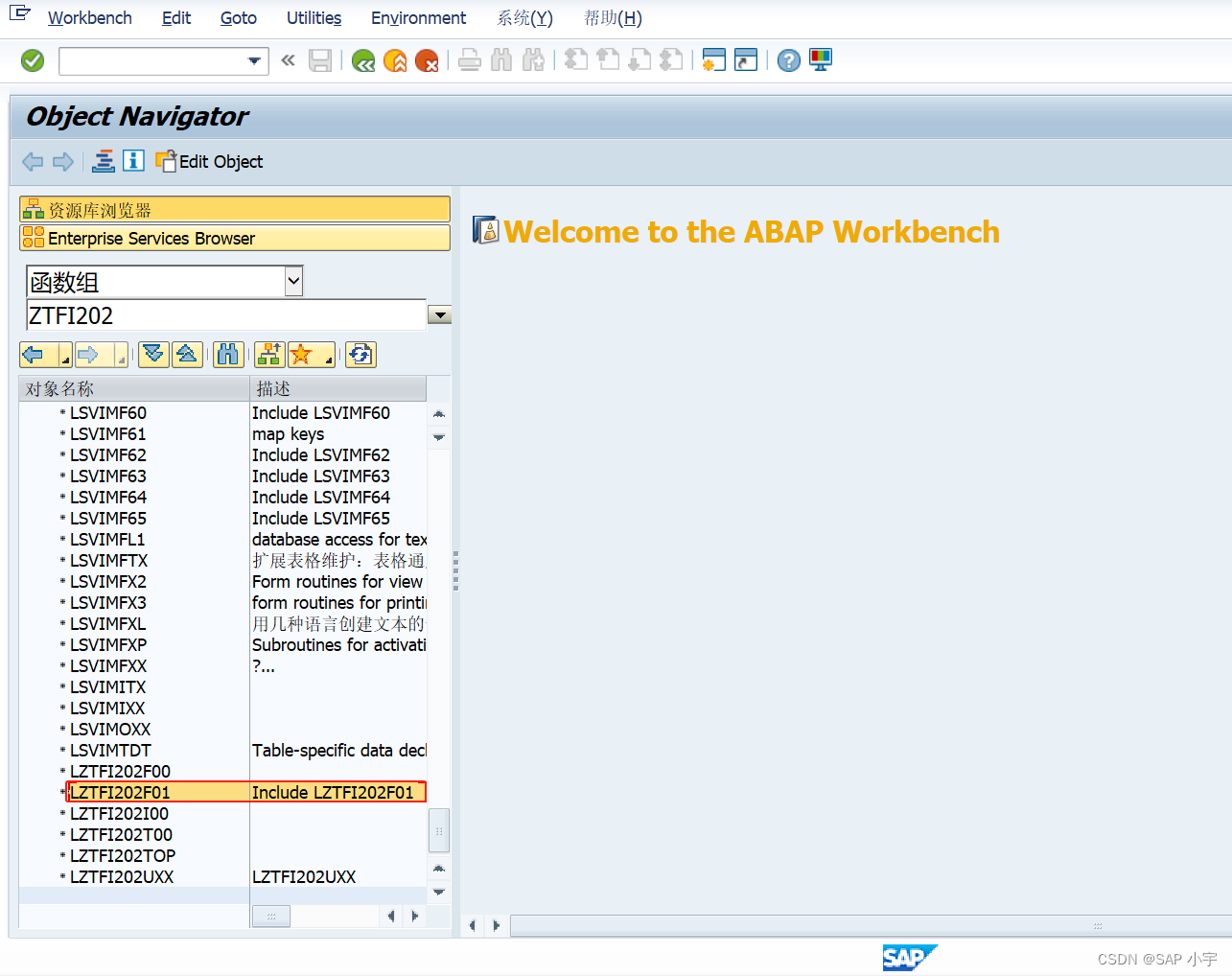The image size is (1232, 976).
Task: Select the LSVIMF63 tree item
Action: 108,476
